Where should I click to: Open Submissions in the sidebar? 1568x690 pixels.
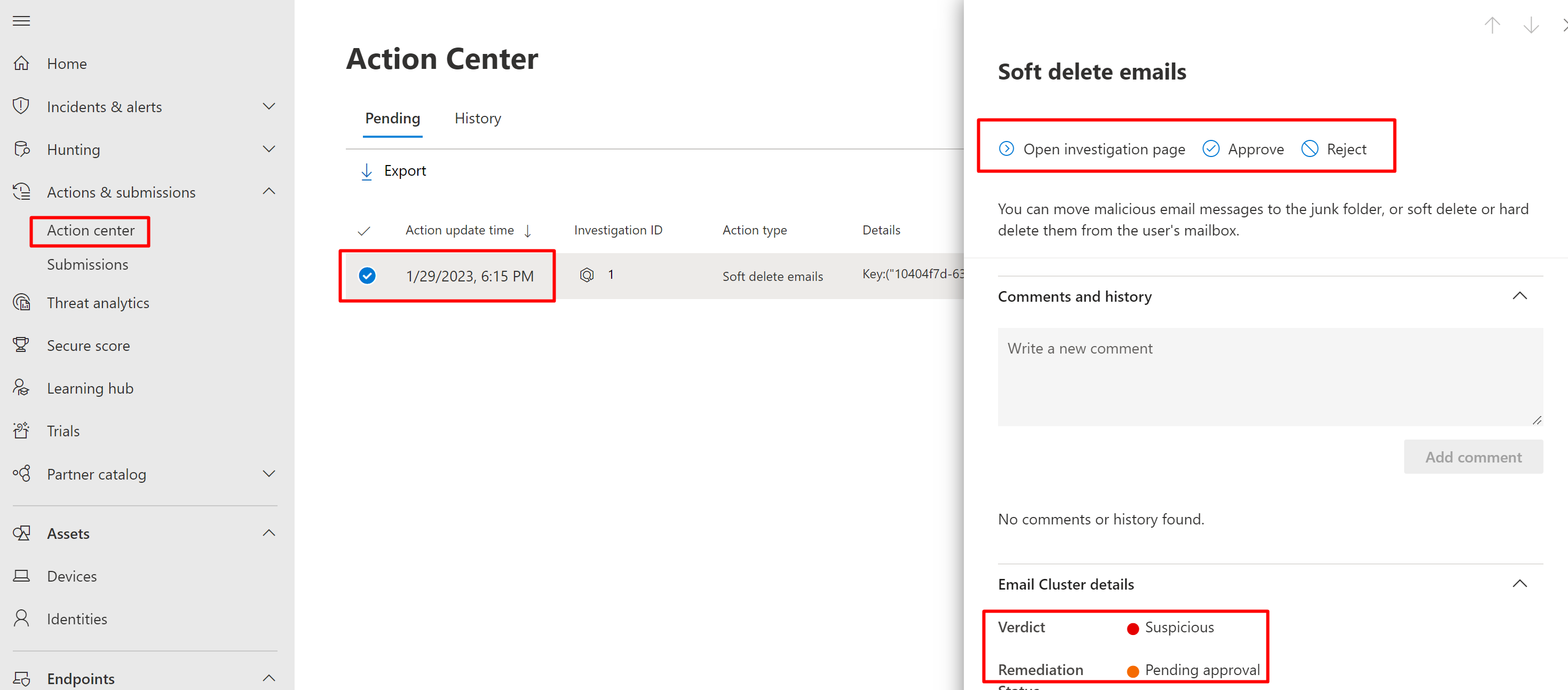tap(88, 264)
